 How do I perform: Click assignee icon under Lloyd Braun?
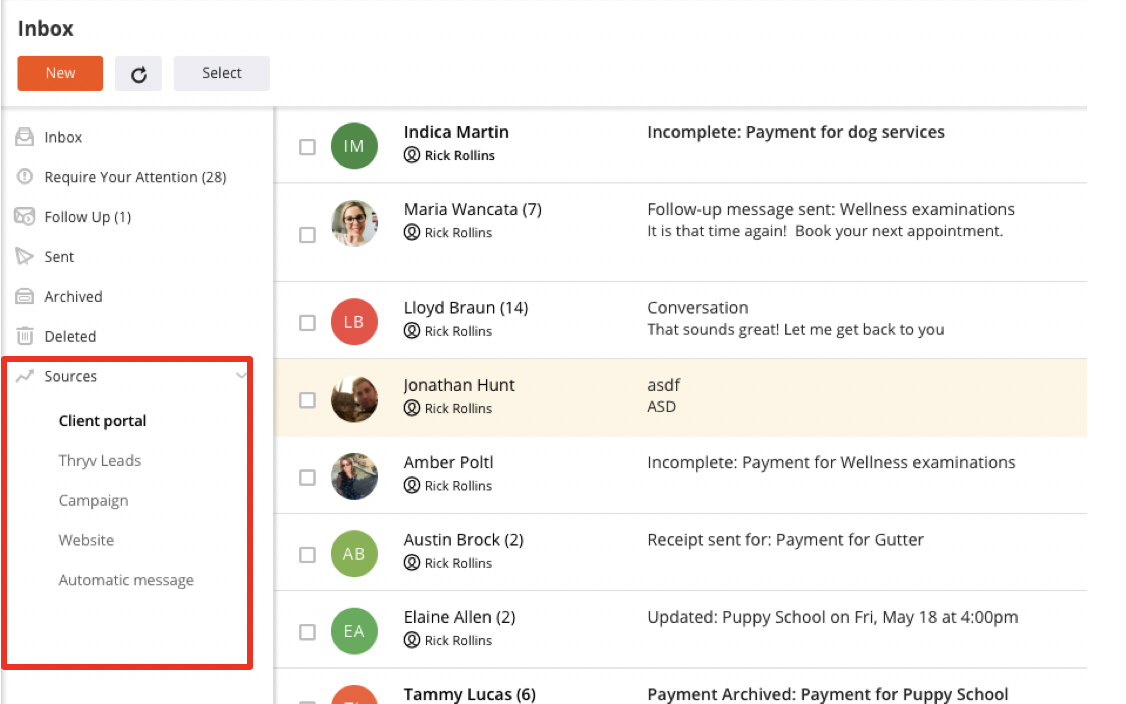coord(411,331)
